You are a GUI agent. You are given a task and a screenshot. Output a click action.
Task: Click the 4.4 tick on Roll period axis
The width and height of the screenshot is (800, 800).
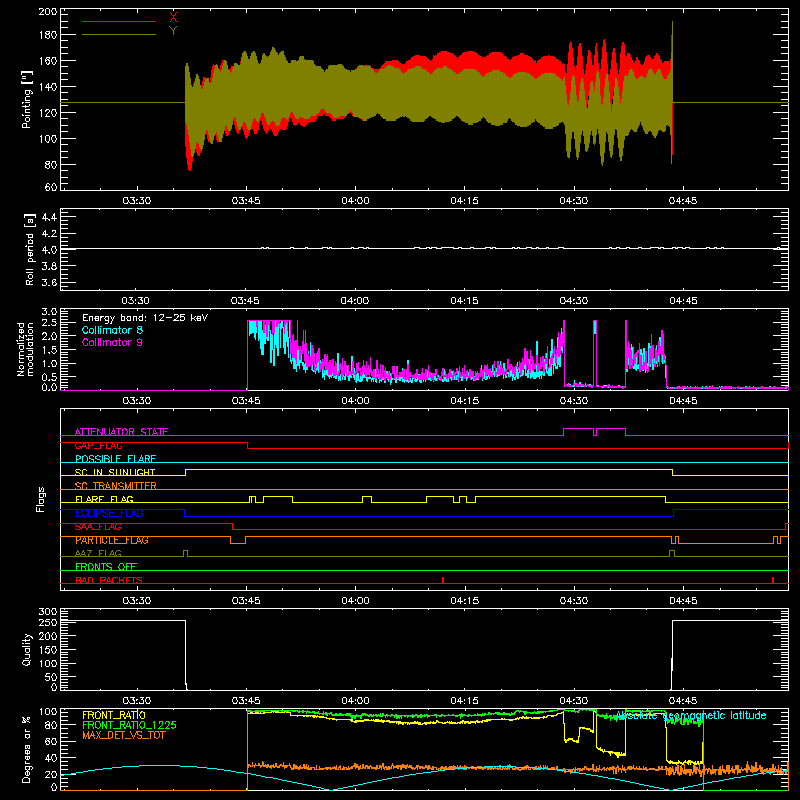[49, 217]
